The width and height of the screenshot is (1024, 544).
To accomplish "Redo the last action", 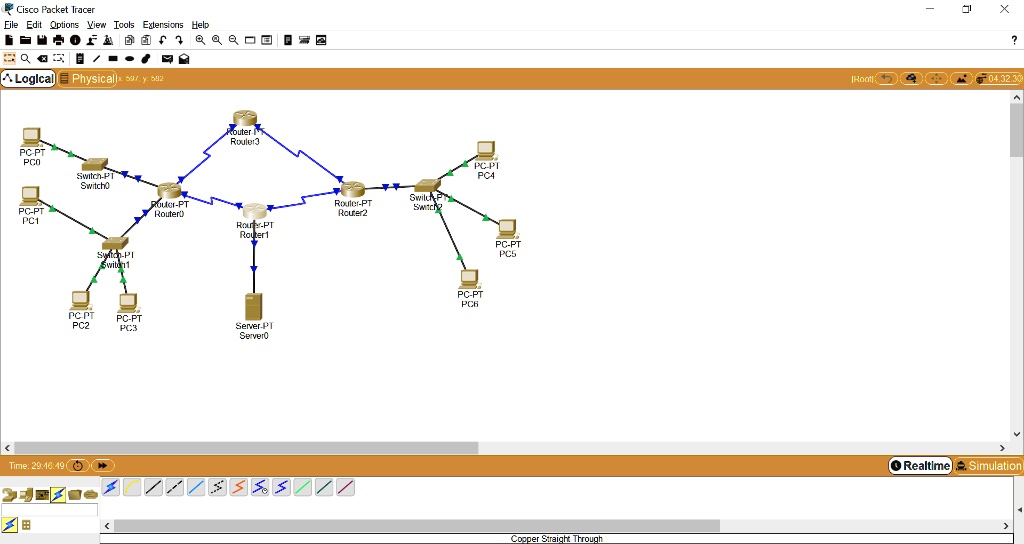I will [x=179, y=40].
